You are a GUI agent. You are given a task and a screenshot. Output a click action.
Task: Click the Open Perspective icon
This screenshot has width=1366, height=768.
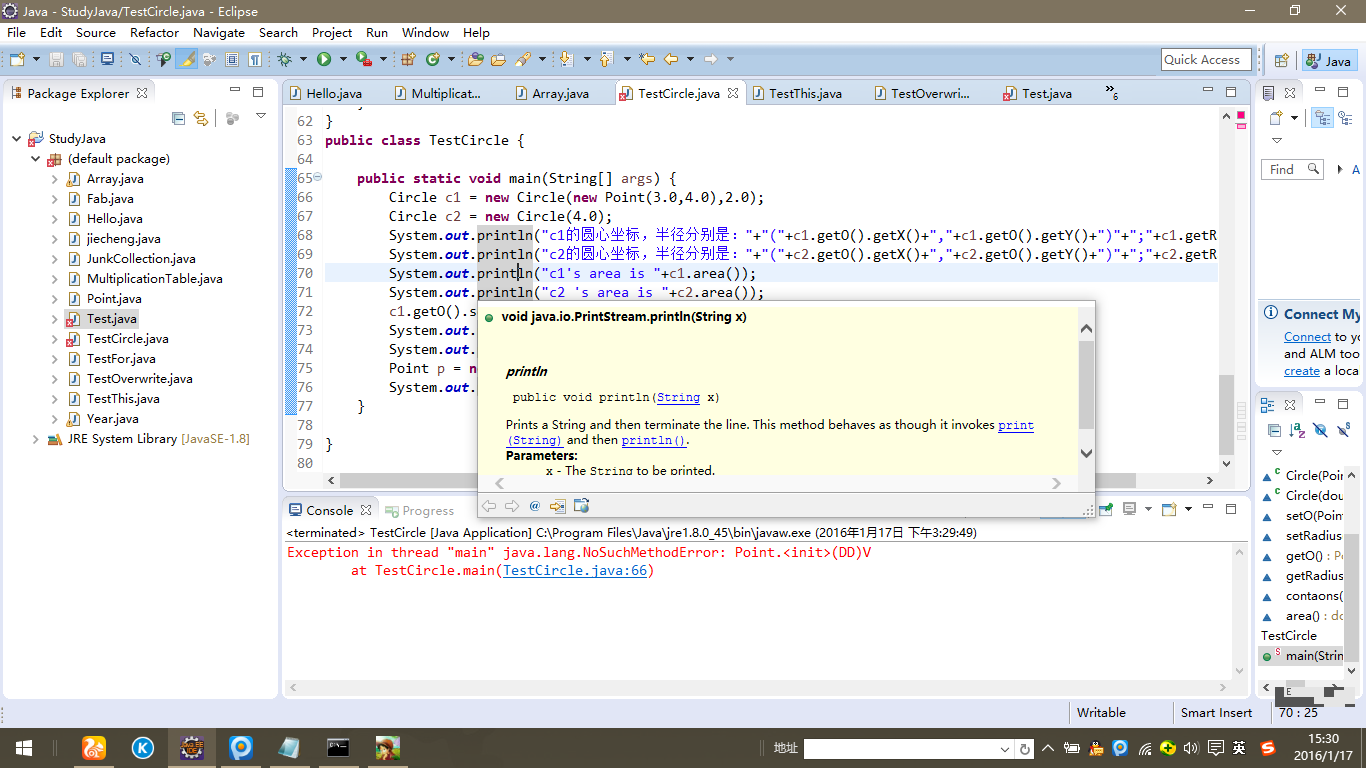(1281, 61)
